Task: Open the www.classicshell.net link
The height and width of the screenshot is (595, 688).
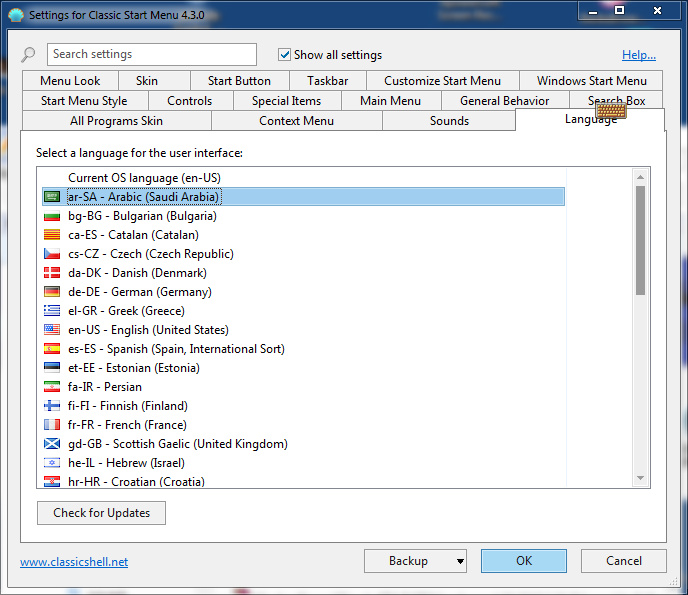Action: [x=74, y=562]
